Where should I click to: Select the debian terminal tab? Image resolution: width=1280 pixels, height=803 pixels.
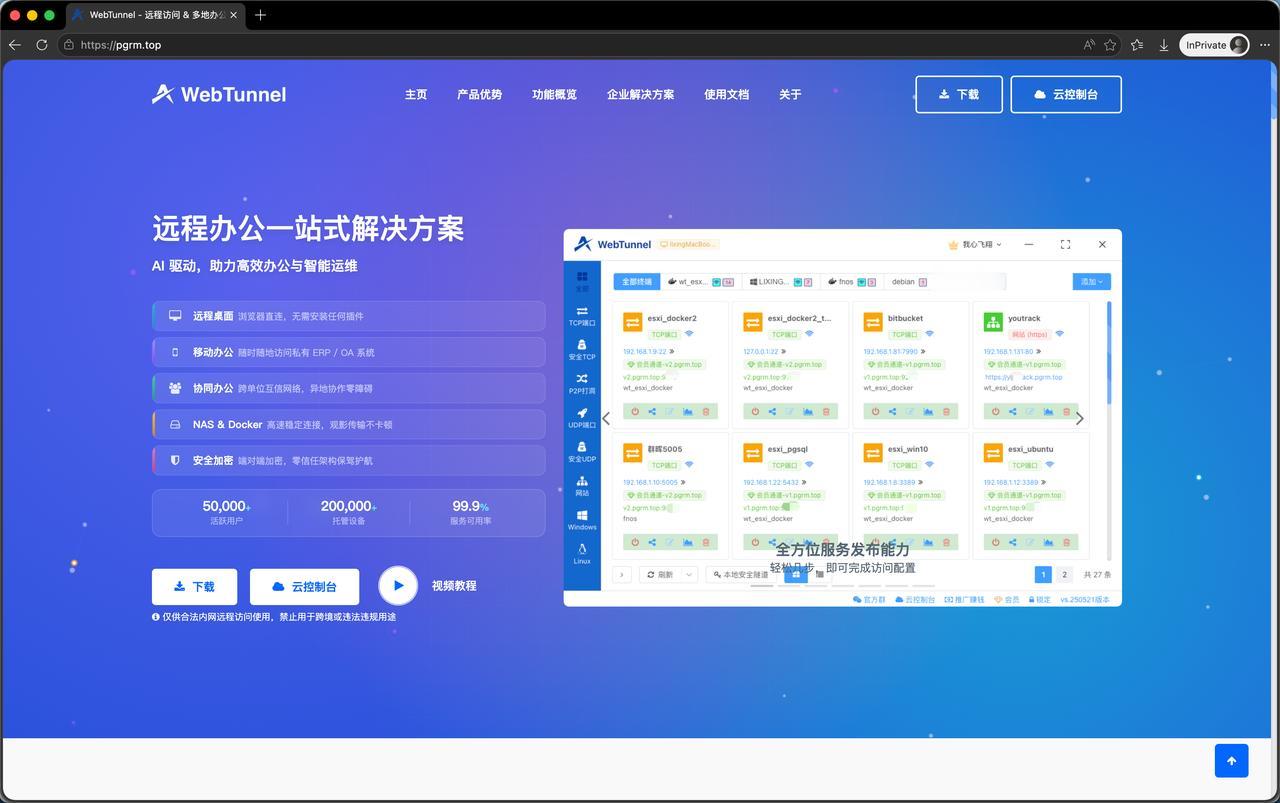pyautogui.click(x=908, y=282)
